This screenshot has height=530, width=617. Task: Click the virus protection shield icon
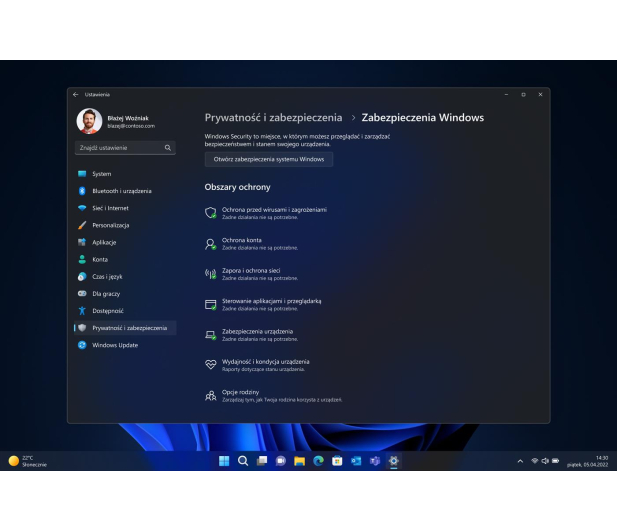[211, 213]
